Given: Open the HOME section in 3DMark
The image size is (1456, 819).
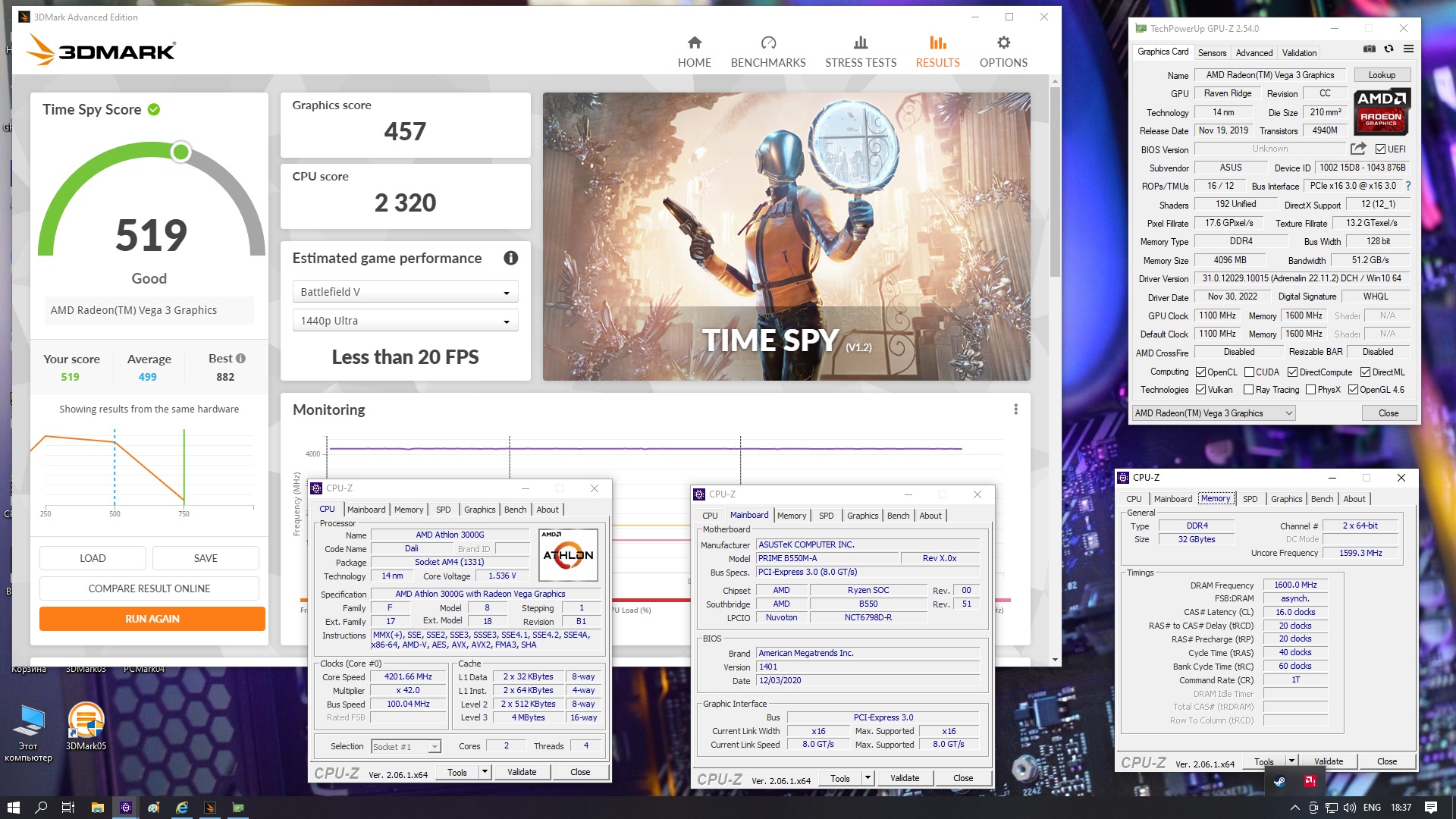Looking at the screenshot, I should (694, 52).
